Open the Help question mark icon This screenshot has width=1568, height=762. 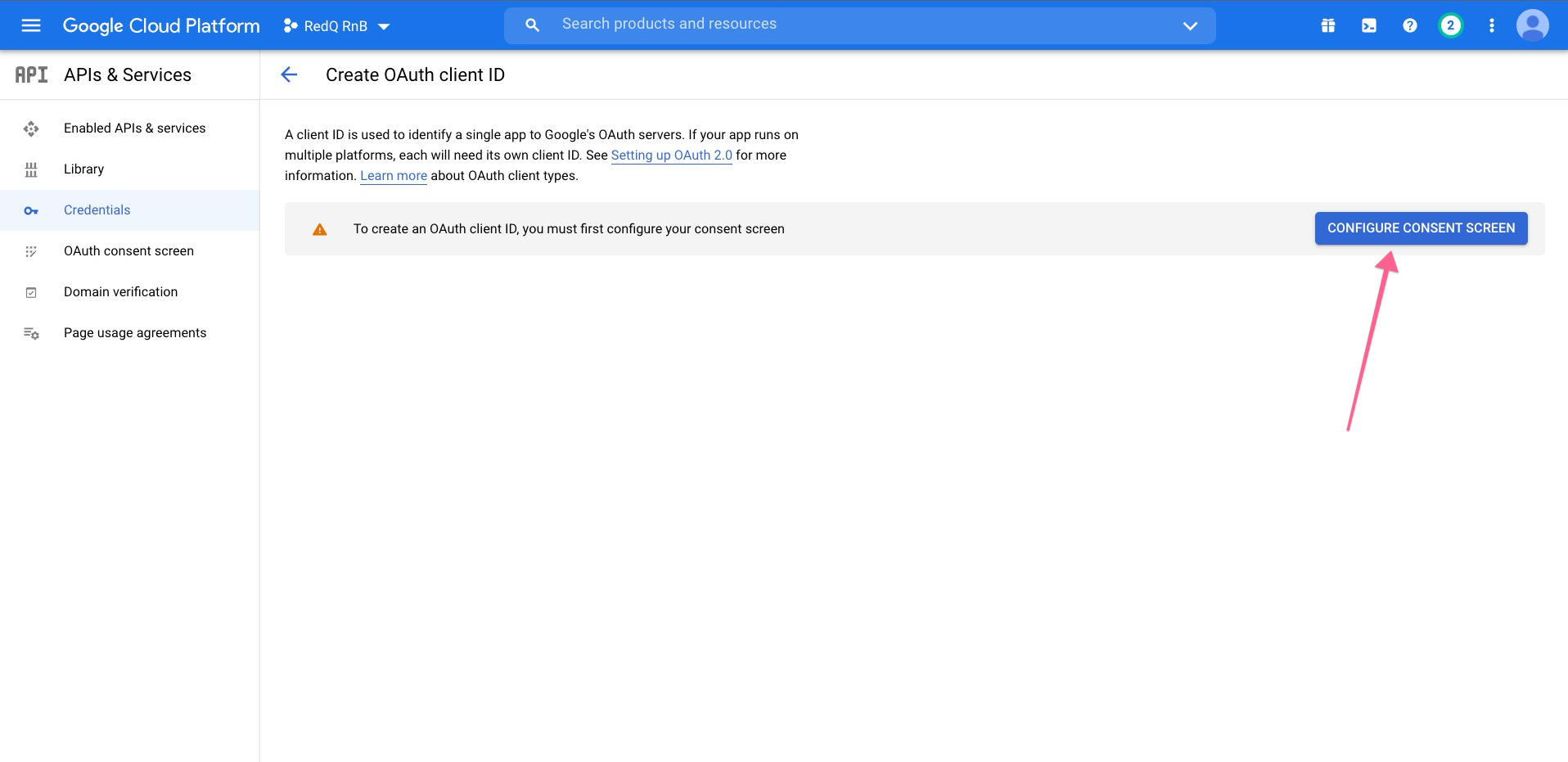pyautogui.click(x=1410, y=25)
